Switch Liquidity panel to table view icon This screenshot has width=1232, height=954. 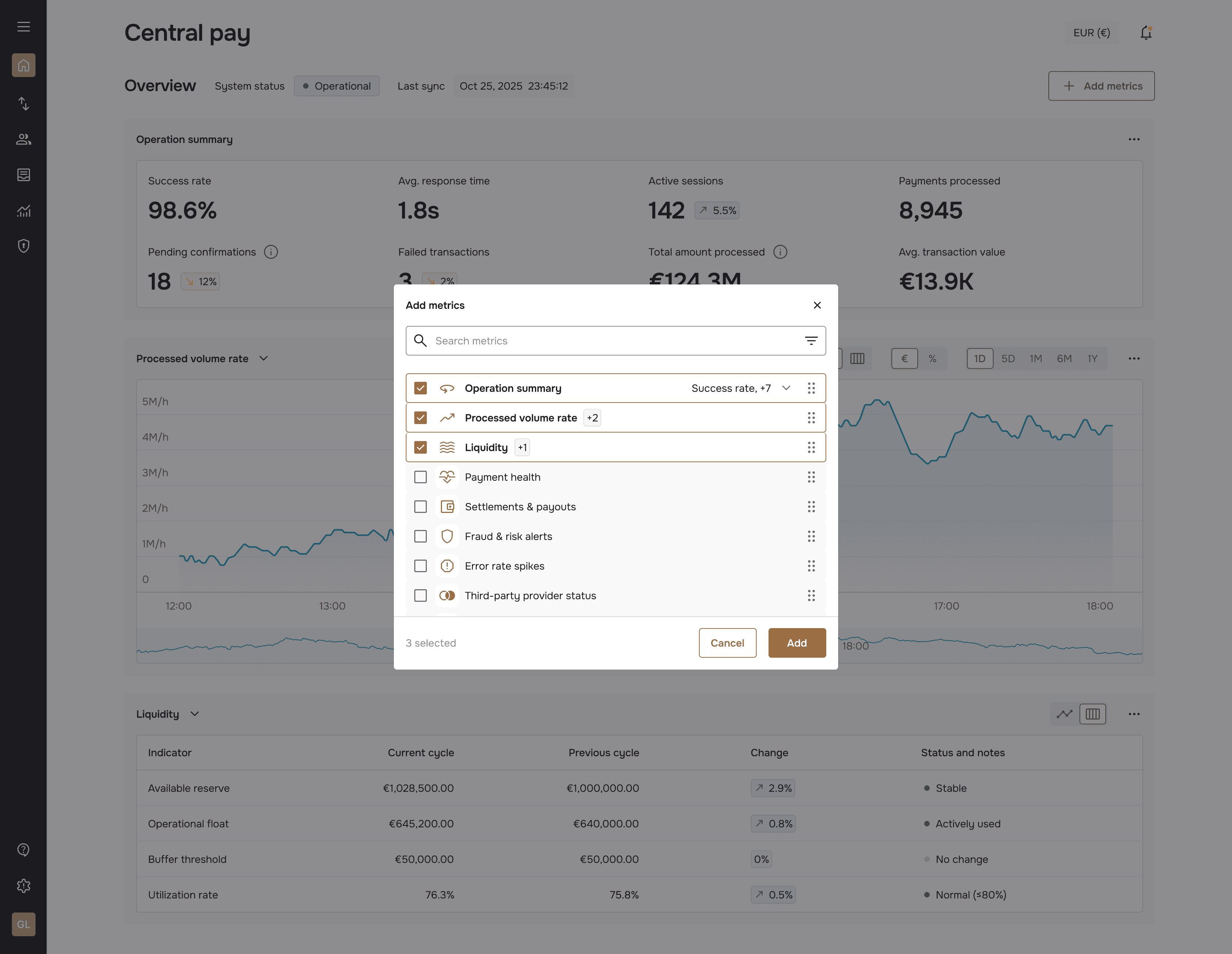[1092, 714]
